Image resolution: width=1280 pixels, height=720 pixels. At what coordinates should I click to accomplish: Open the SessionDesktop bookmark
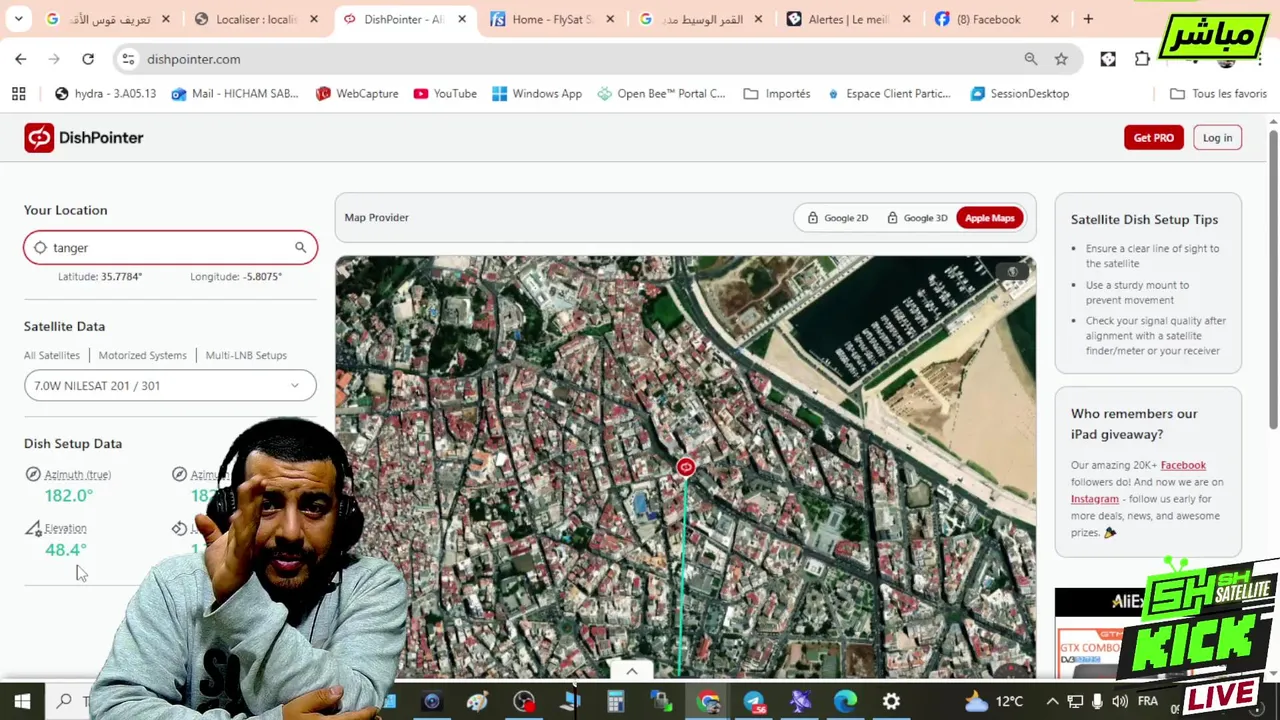click(1020, 93)
